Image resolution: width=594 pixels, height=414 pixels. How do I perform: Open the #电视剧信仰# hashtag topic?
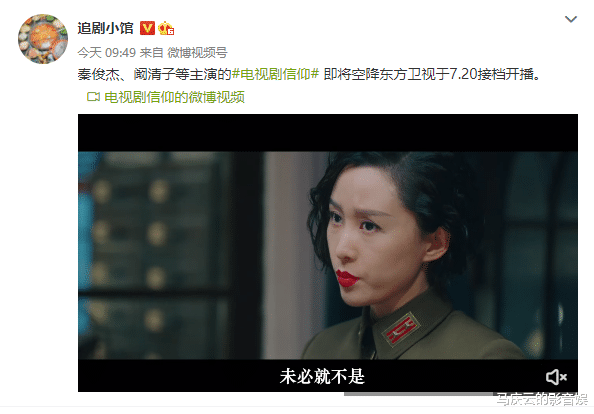click(x=275, y=74)
